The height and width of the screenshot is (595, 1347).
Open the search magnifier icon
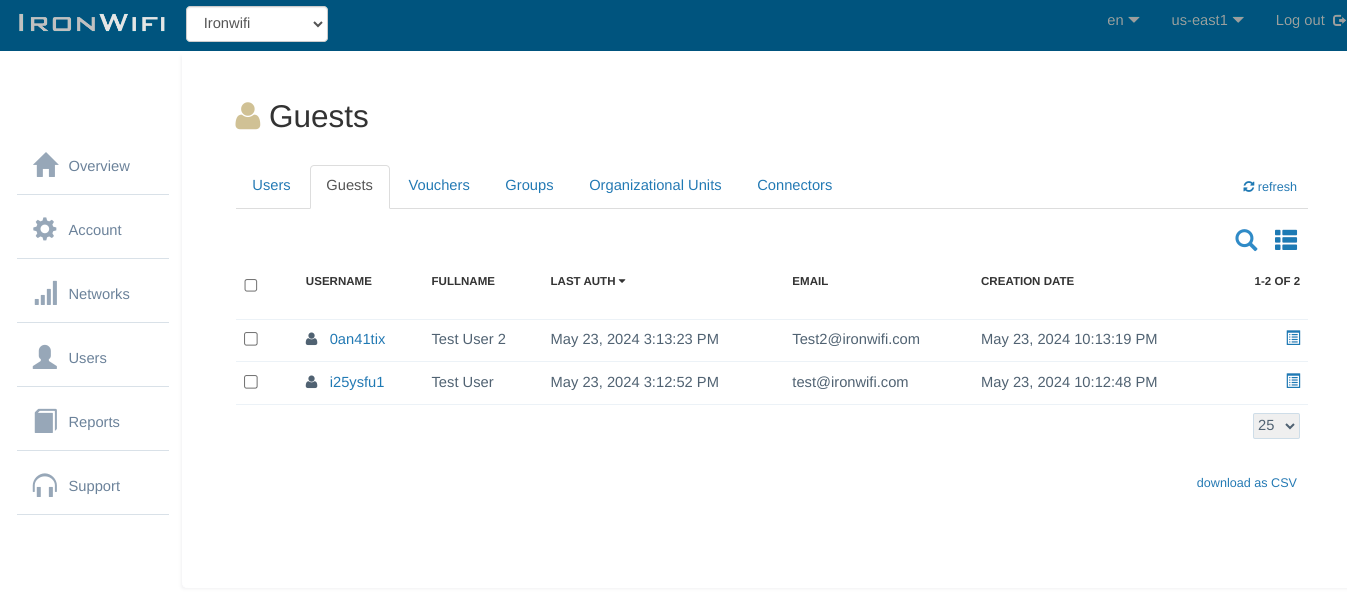click(x=1245, y=240)
